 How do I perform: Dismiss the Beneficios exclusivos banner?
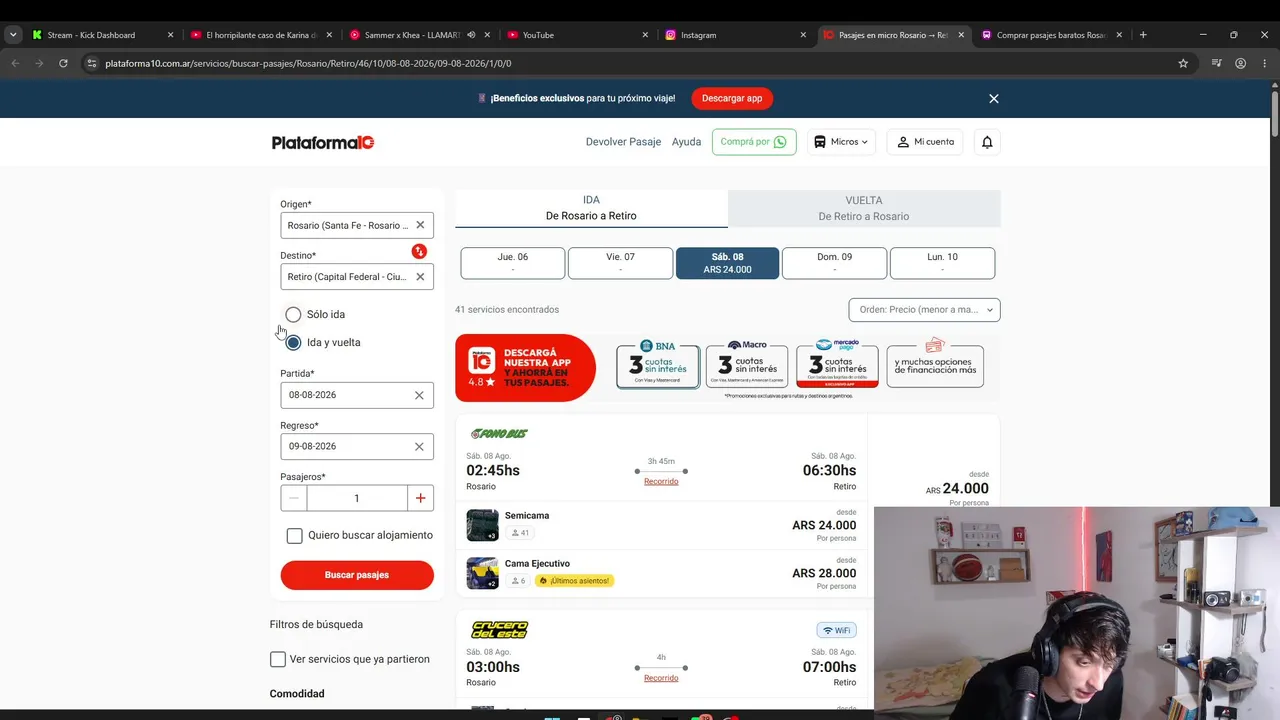(994, 99)
